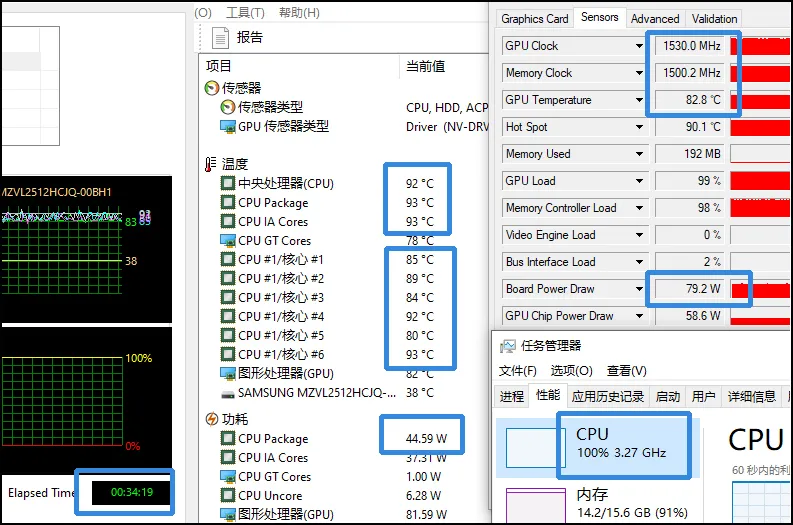The height and width of the screenshot is (525, 793).
Task: Select Task Manager 性能 tab
Action: [548, 395]
